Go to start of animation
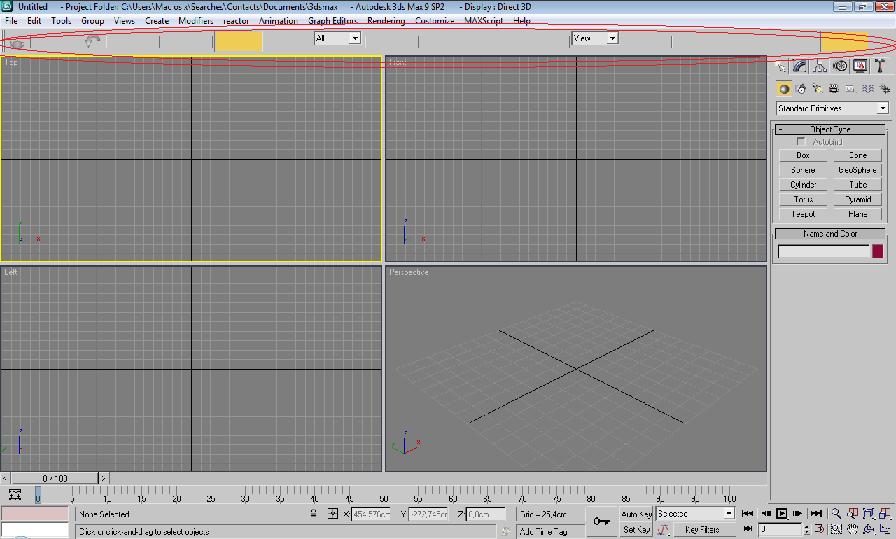This screenshot has height=539, width=896. (747, 513)
